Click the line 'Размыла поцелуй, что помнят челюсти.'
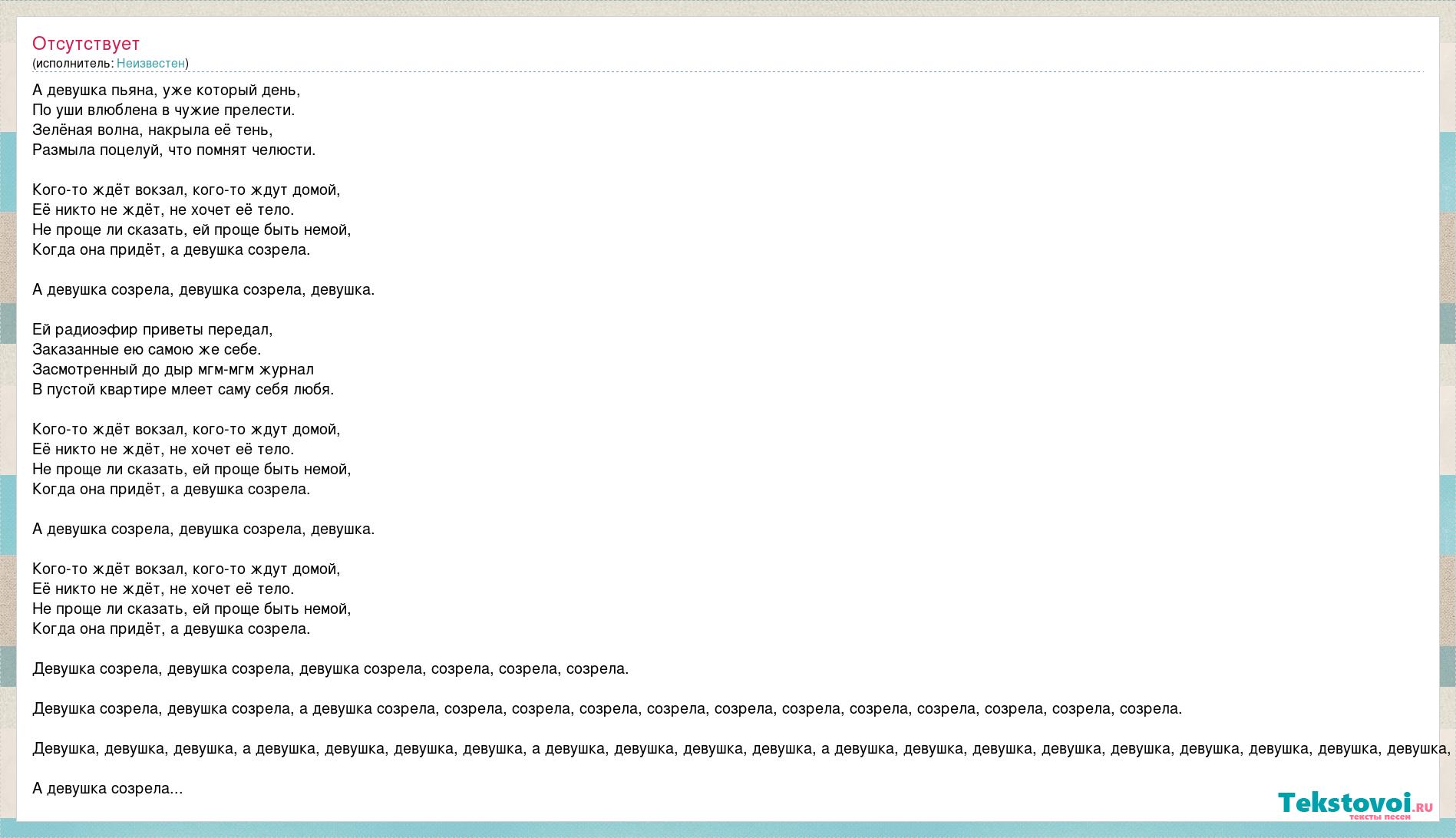The height and width of the screenshot is (838, 1456). (174, 150)
